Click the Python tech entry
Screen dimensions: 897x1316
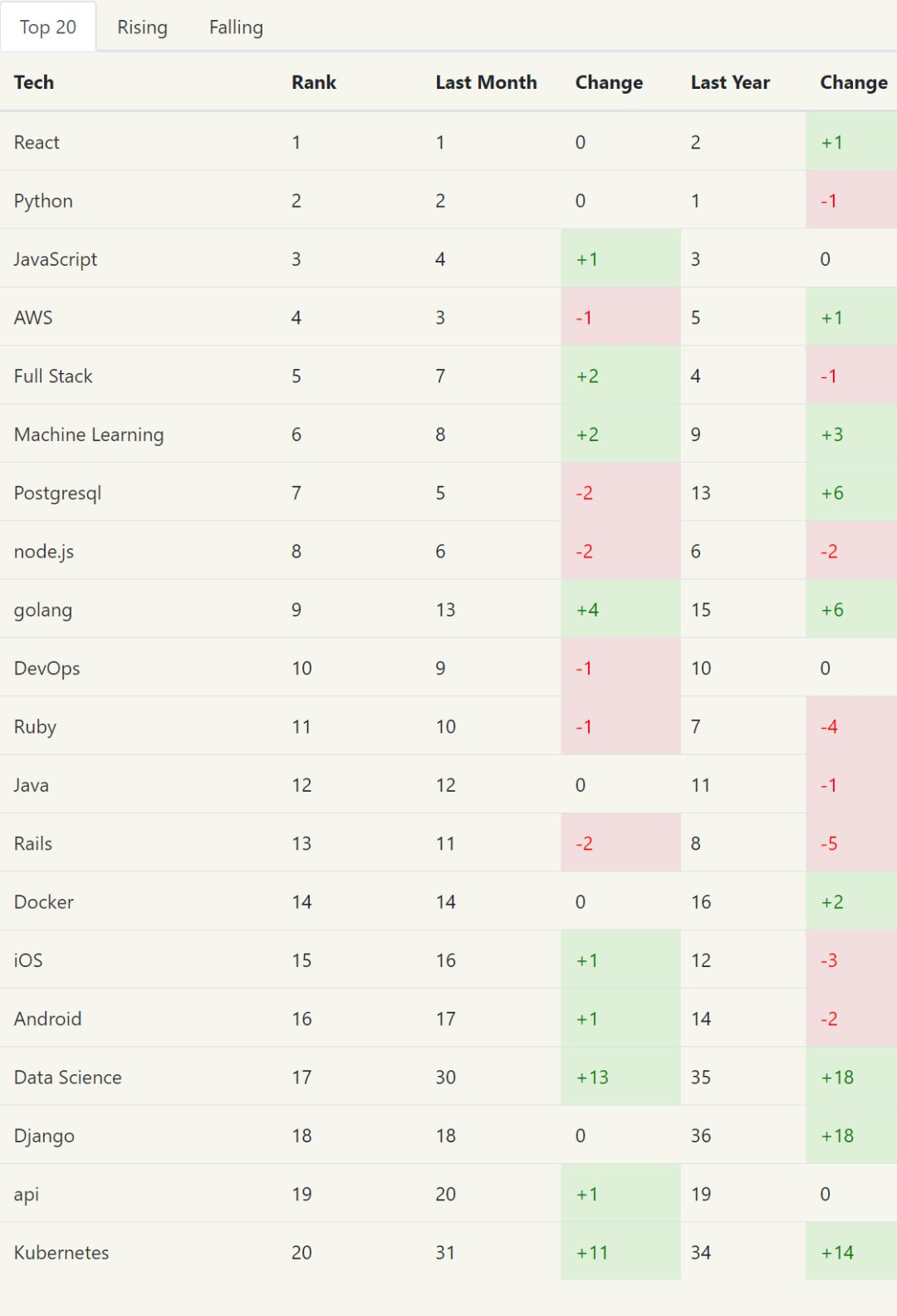pos(43,201)
